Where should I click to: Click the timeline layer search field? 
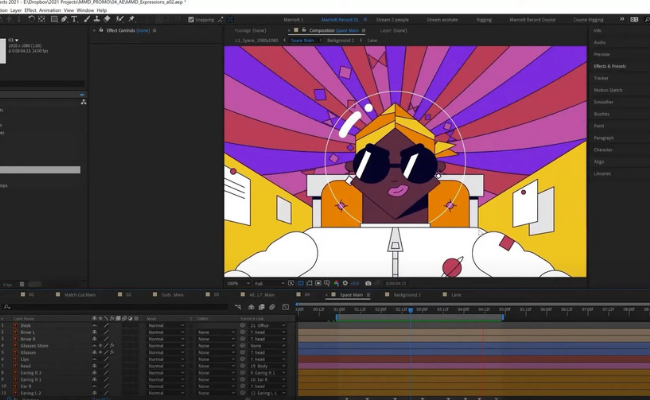116,307
